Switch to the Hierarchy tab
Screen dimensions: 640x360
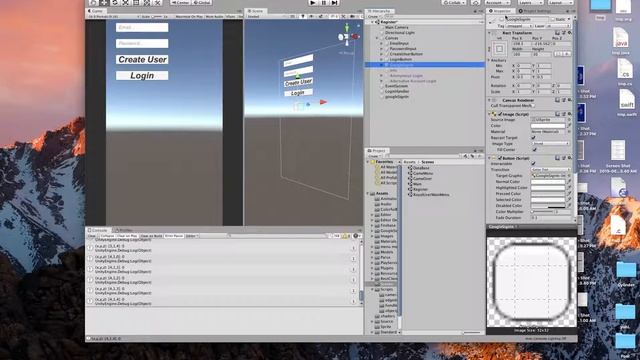pos(380,11)
